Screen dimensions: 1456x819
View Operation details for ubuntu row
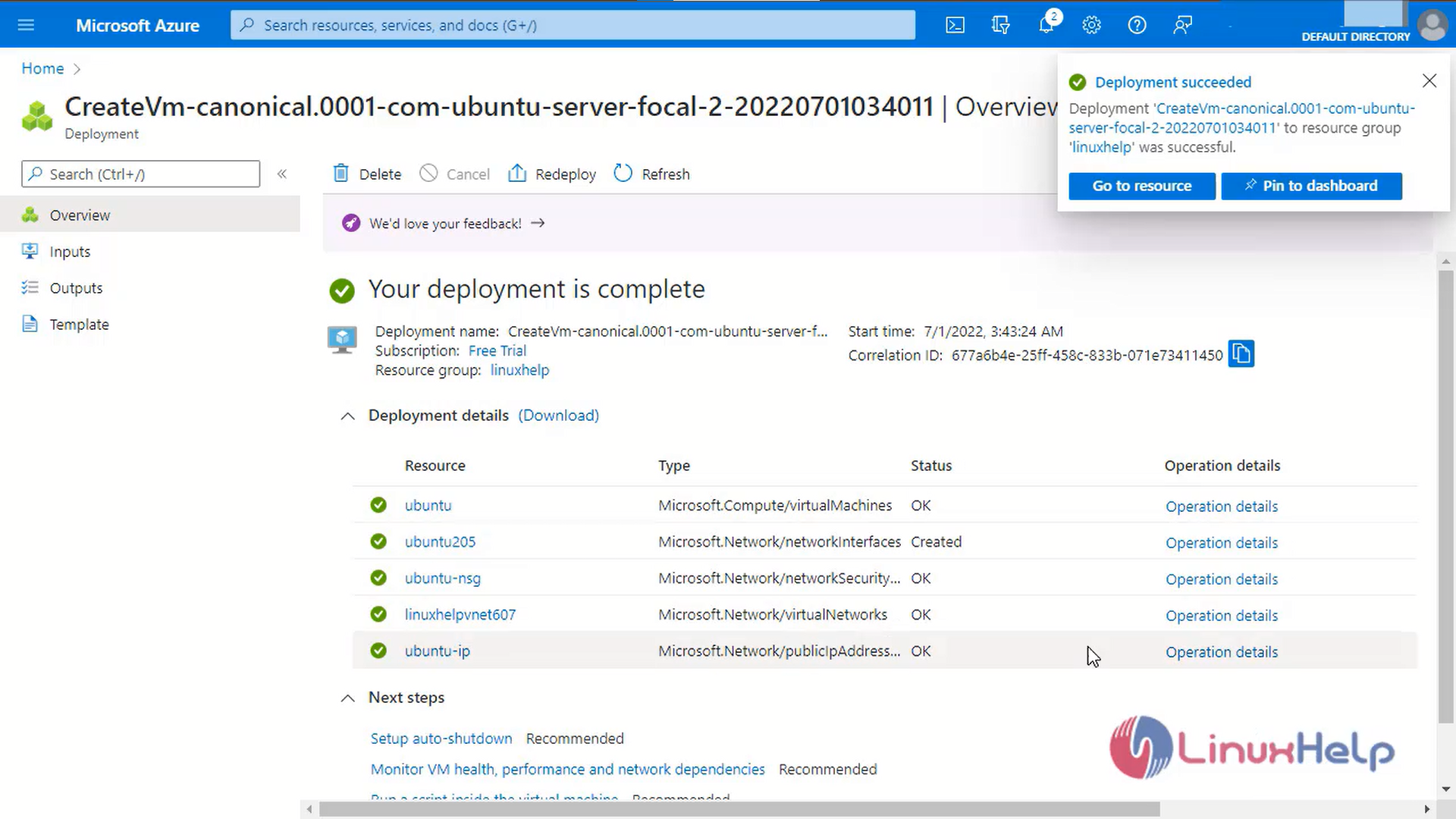(1221, 506)
